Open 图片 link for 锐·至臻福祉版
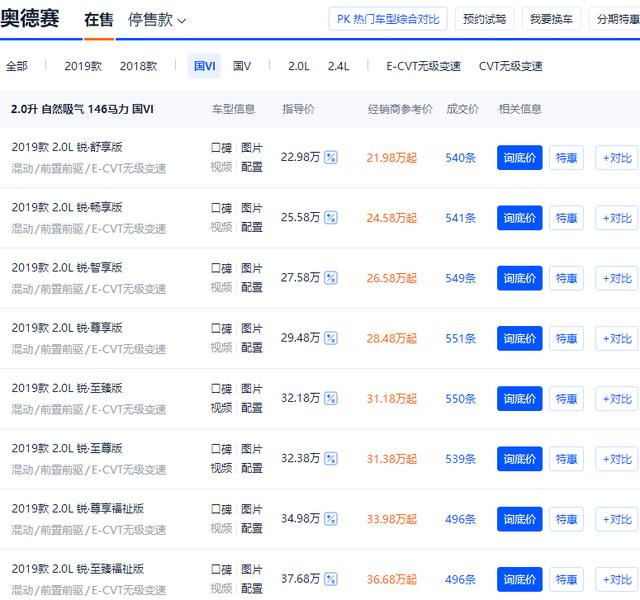The width and height of the screenshot is (640, 600). click(x=251, y=569)
